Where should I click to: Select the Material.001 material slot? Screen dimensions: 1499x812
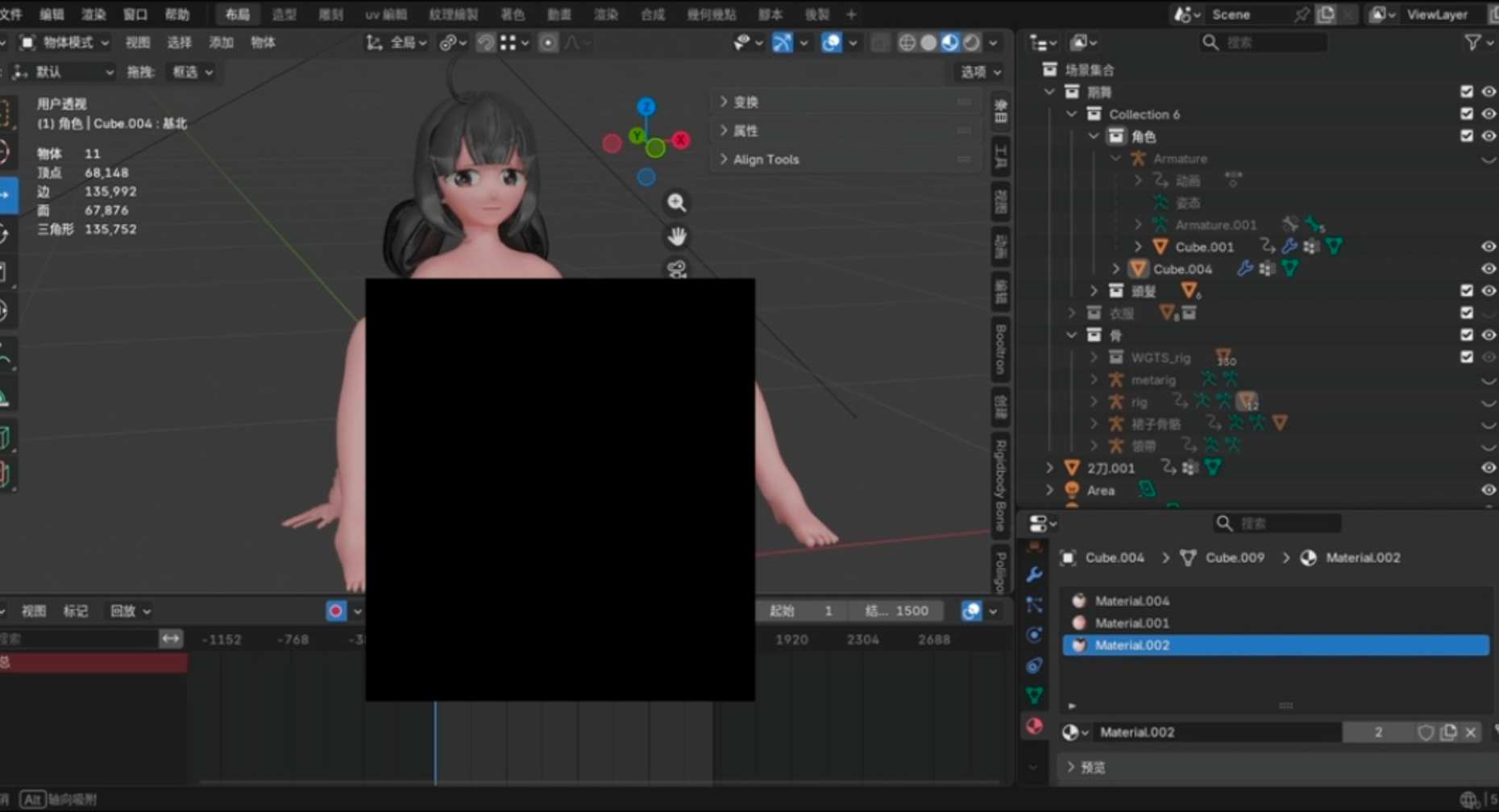tap(1276, 623)
